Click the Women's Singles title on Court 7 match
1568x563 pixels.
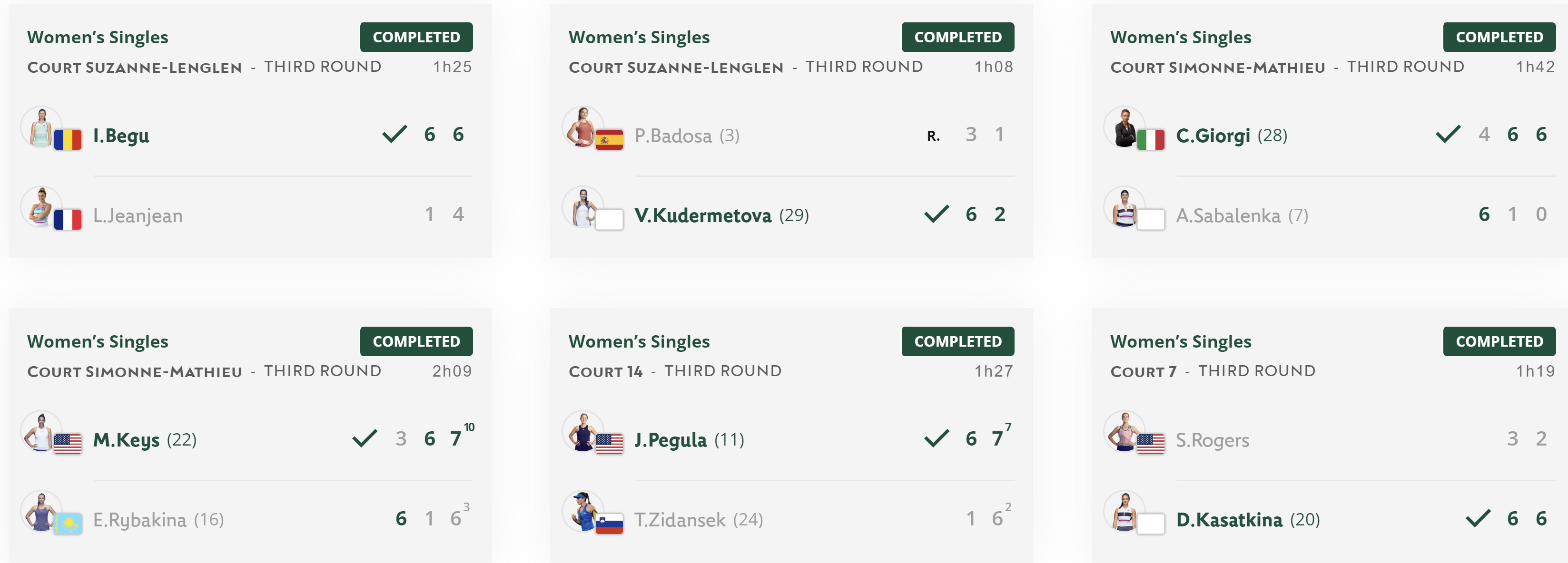click(1181, 342)
